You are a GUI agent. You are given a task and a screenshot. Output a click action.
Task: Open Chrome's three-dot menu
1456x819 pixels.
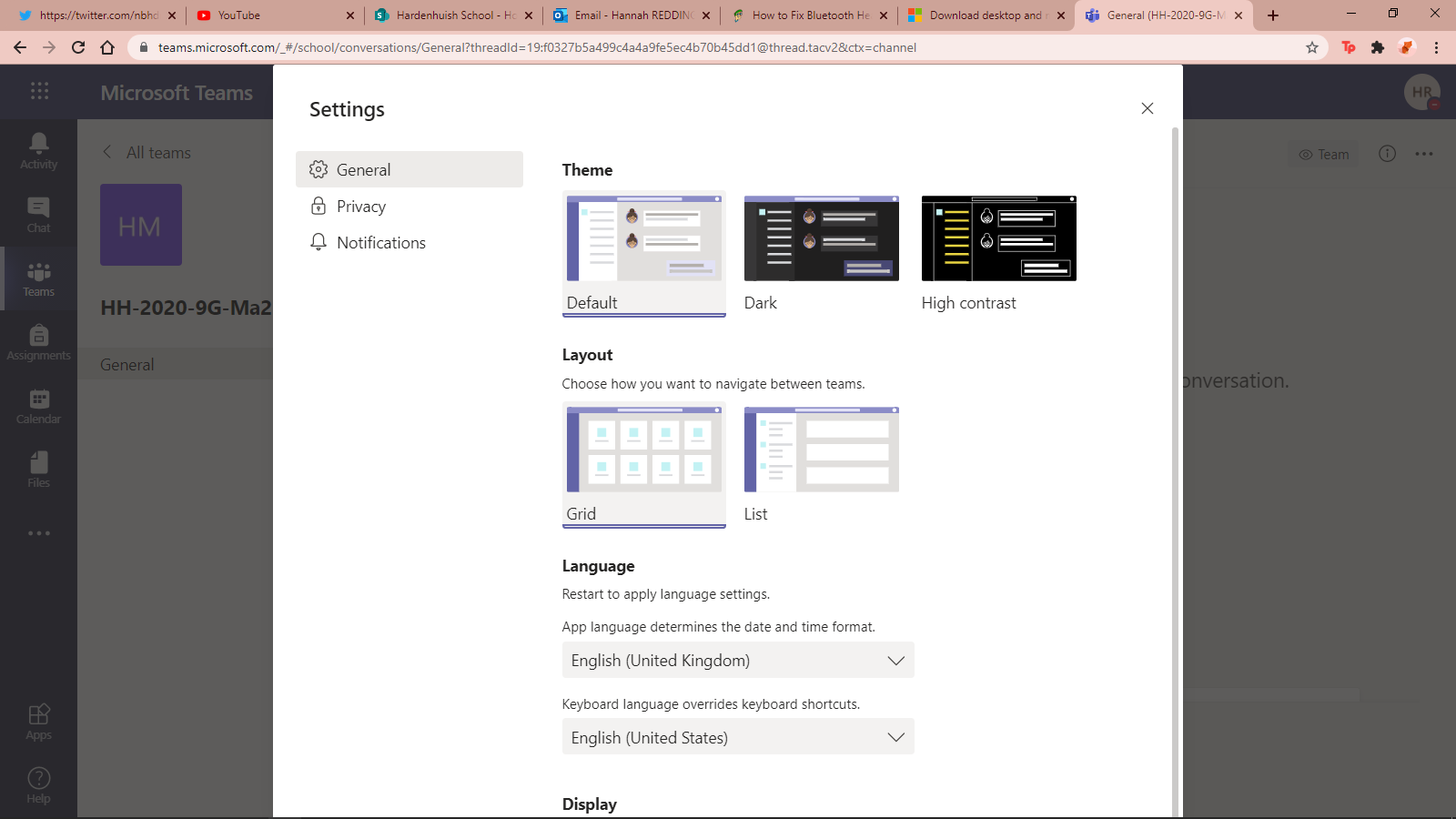(x=1436, y=47)
